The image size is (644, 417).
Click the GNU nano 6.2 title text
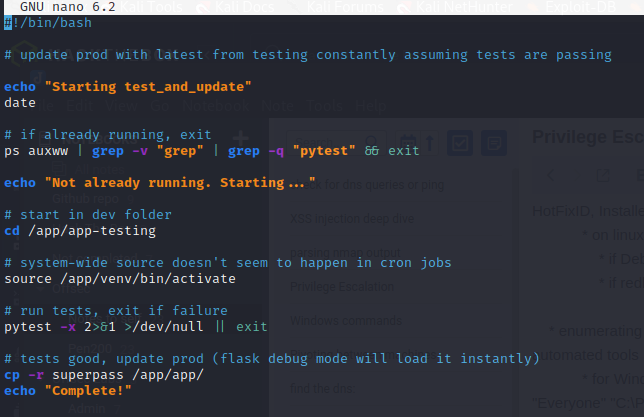tap(68, 7)
